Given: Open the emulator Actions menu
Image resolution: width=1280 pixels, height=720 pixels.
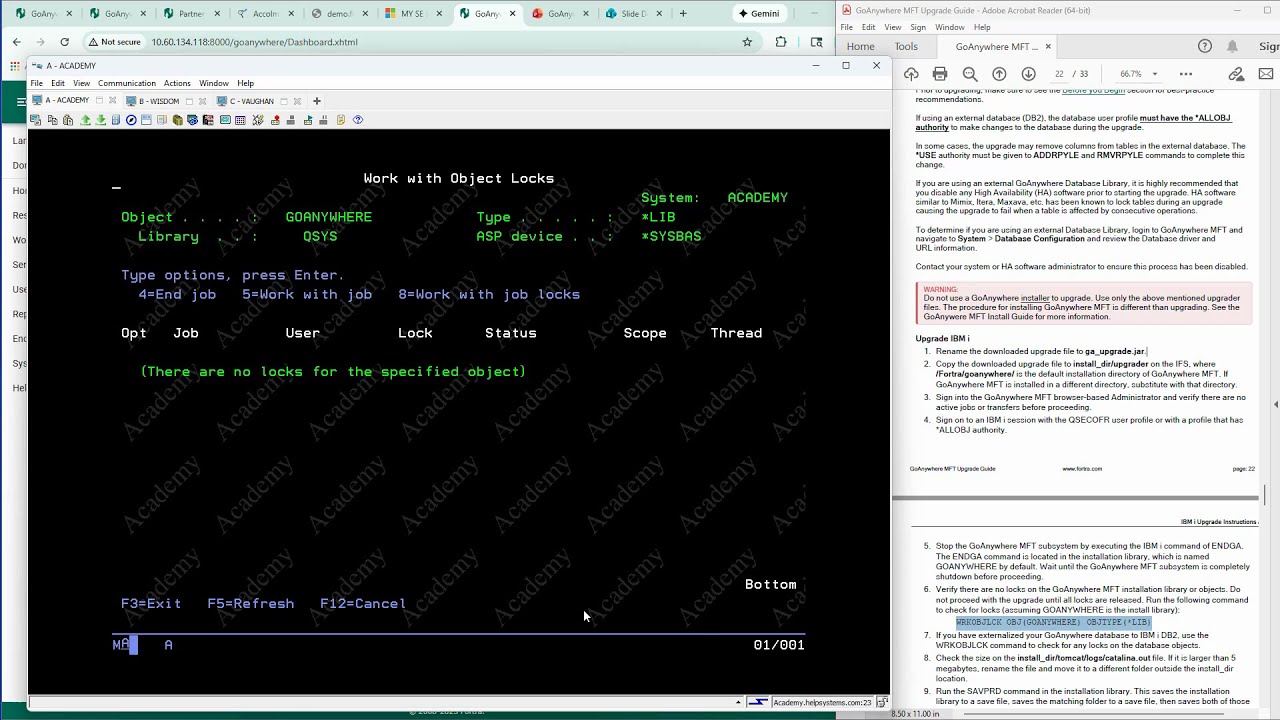Looking at the screenshot, I should tap(177, 83).
